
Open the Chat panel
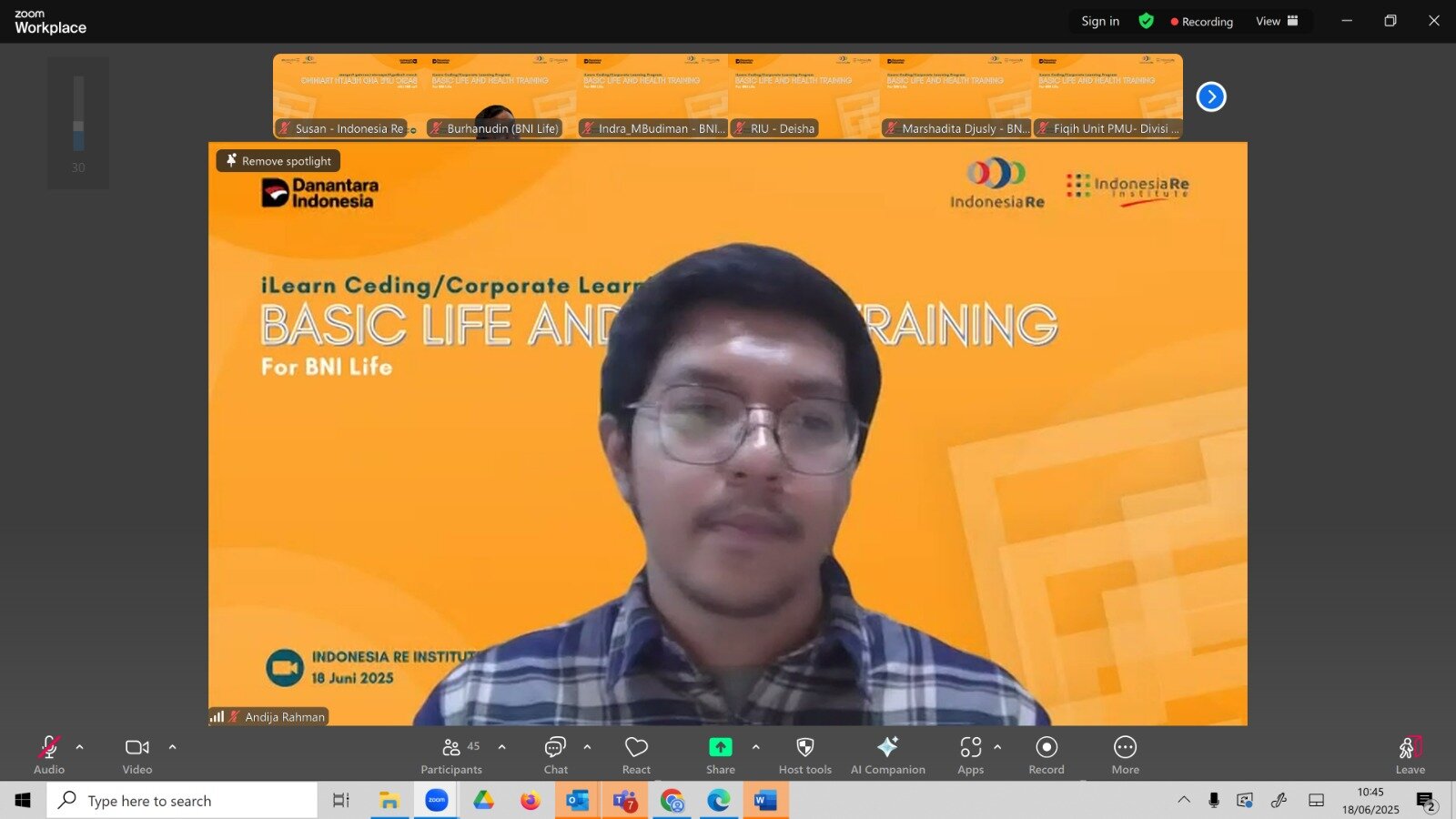tap(555, 754)
